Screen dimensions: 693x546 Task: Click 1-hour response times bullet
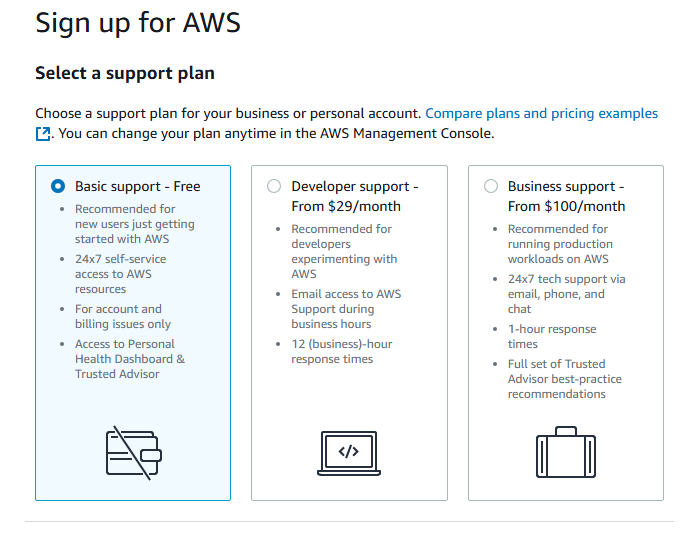(x=552, y=336)
